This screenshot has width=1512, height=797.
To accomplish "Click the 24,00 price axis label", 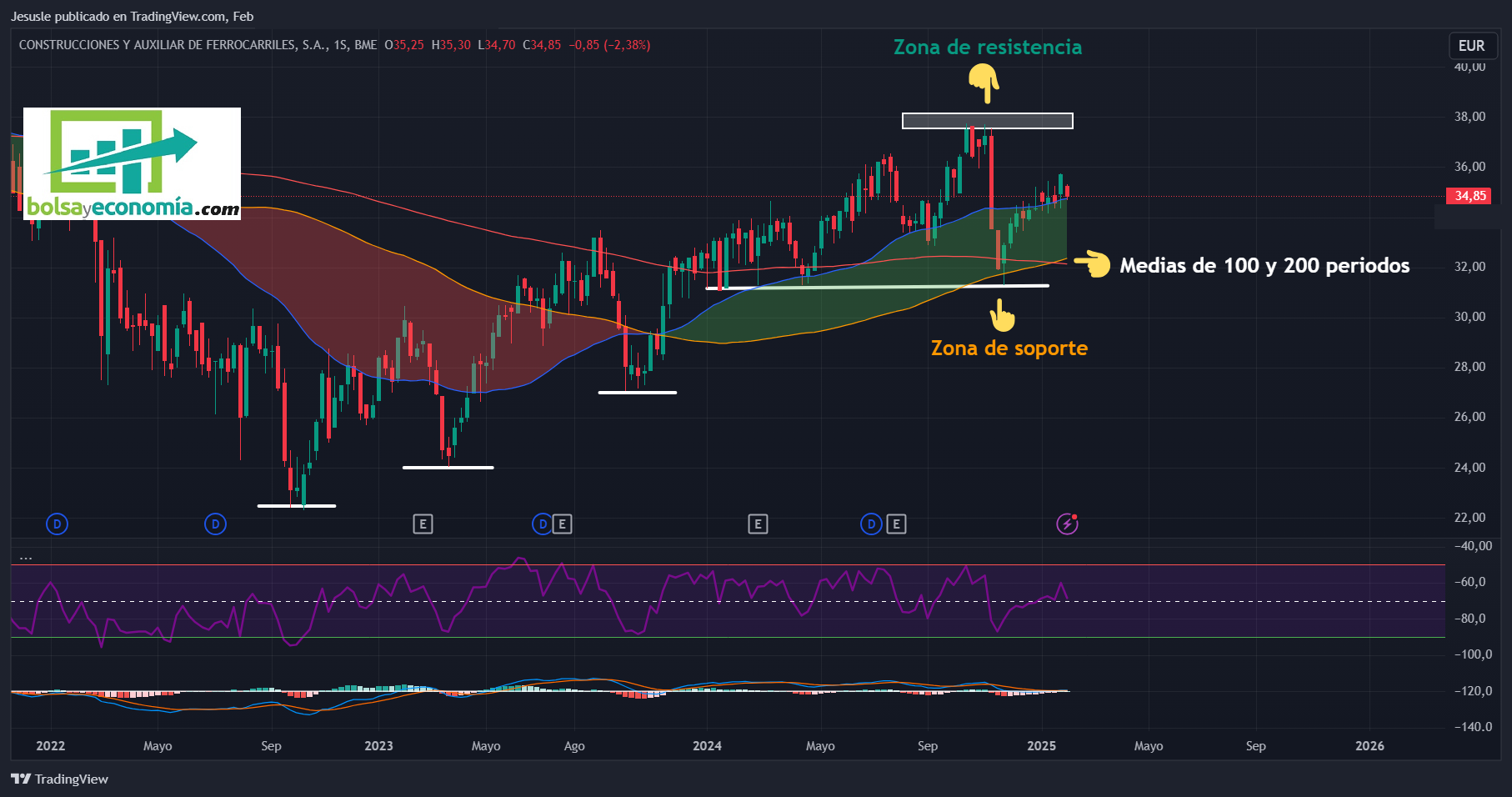I will [1469, 468].
